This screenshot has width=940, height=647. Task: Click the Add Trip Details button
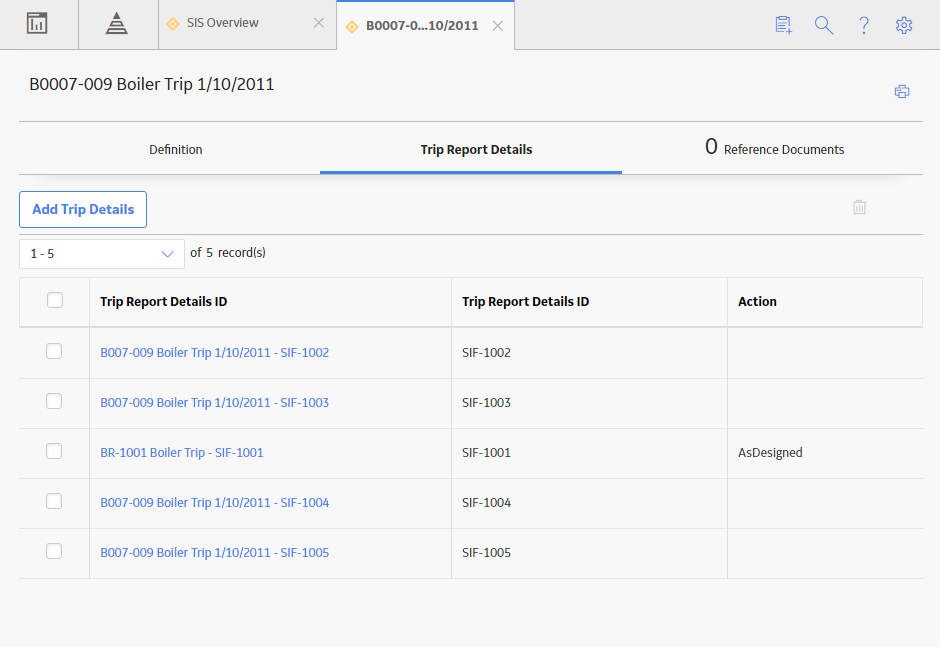coord(83,209)
